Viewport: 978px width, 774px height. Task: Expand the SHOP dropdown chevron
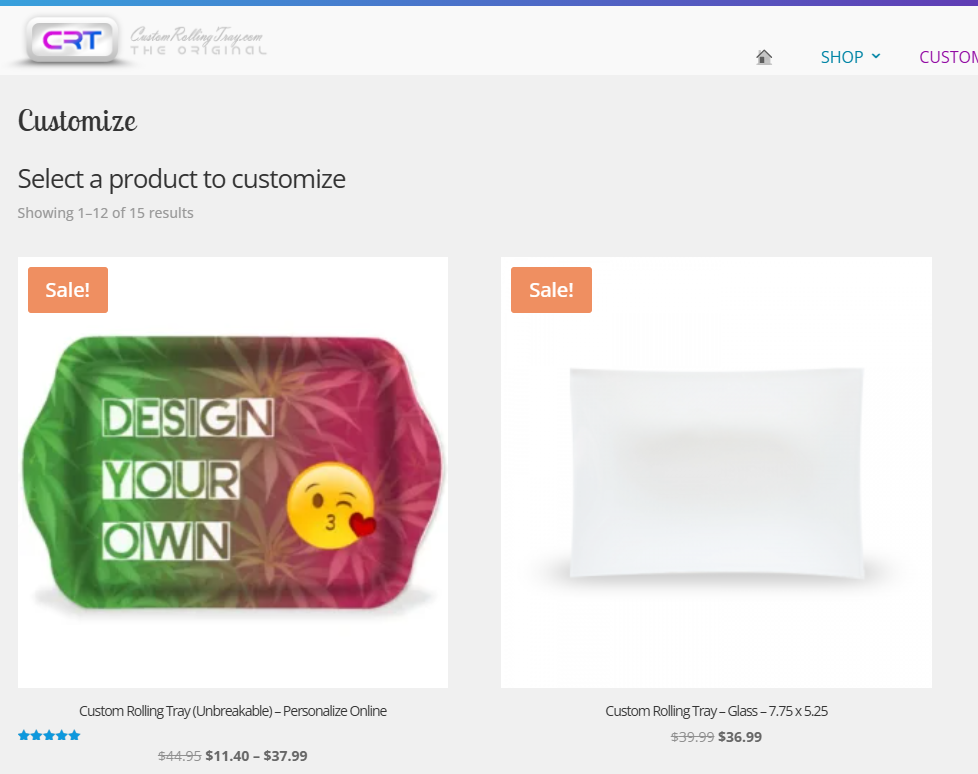click(876, 57)
